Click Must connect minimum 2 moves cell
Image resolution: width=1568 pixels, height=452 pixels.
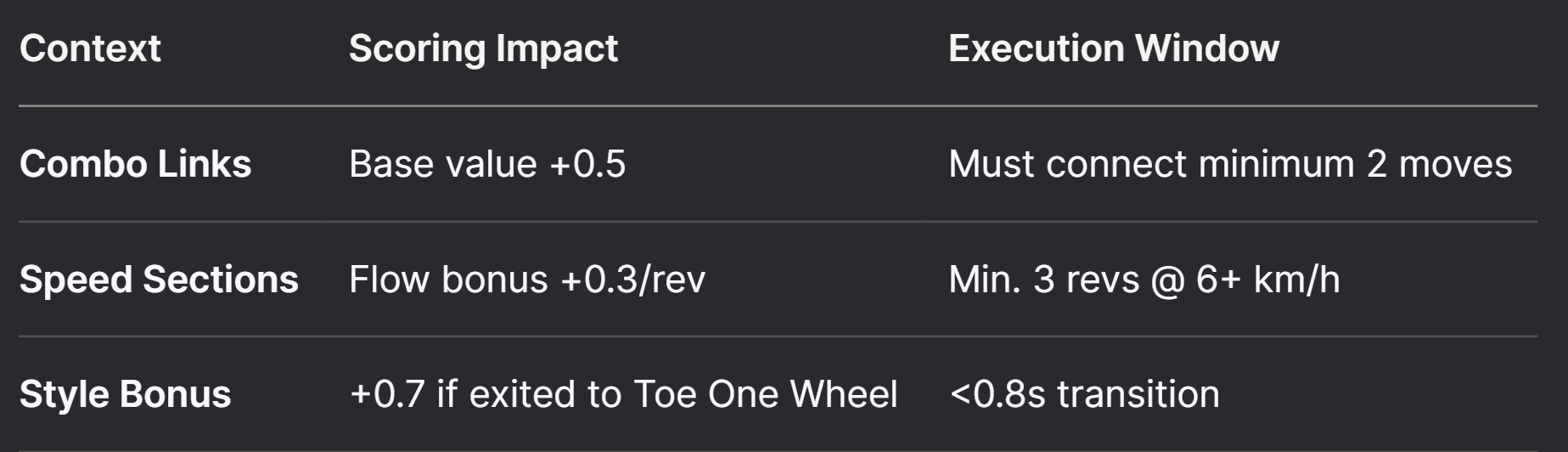[x=1230, y=164]
